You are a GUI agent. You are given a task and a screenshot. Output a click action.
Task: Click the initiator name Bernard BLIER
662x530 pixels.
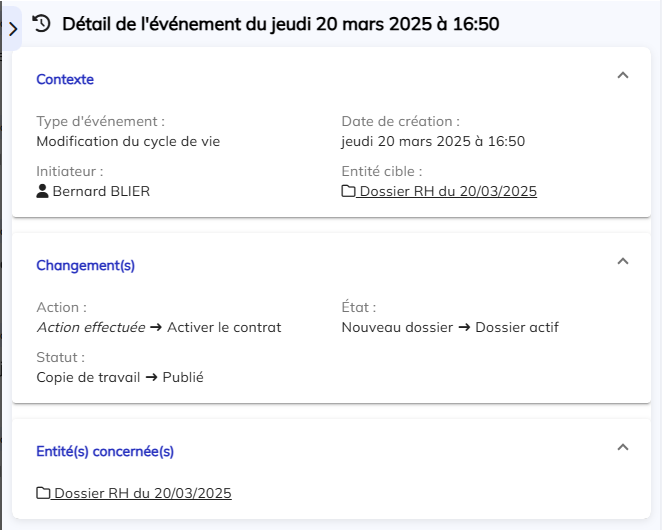pyautogui.click(x=101, y=191)
